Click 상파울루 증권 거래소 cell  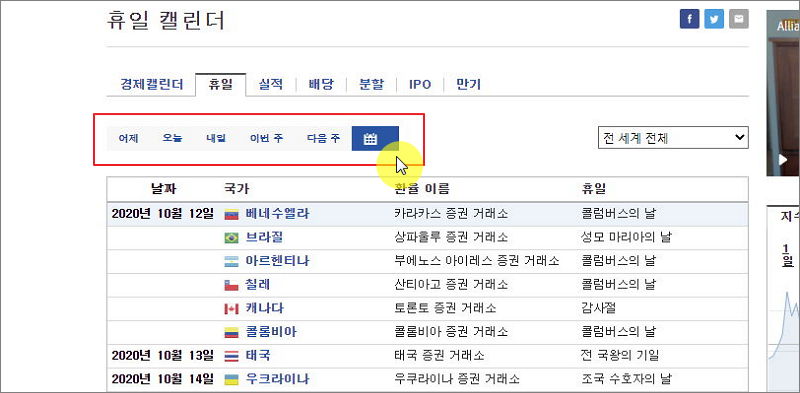(x=451, y=238)
